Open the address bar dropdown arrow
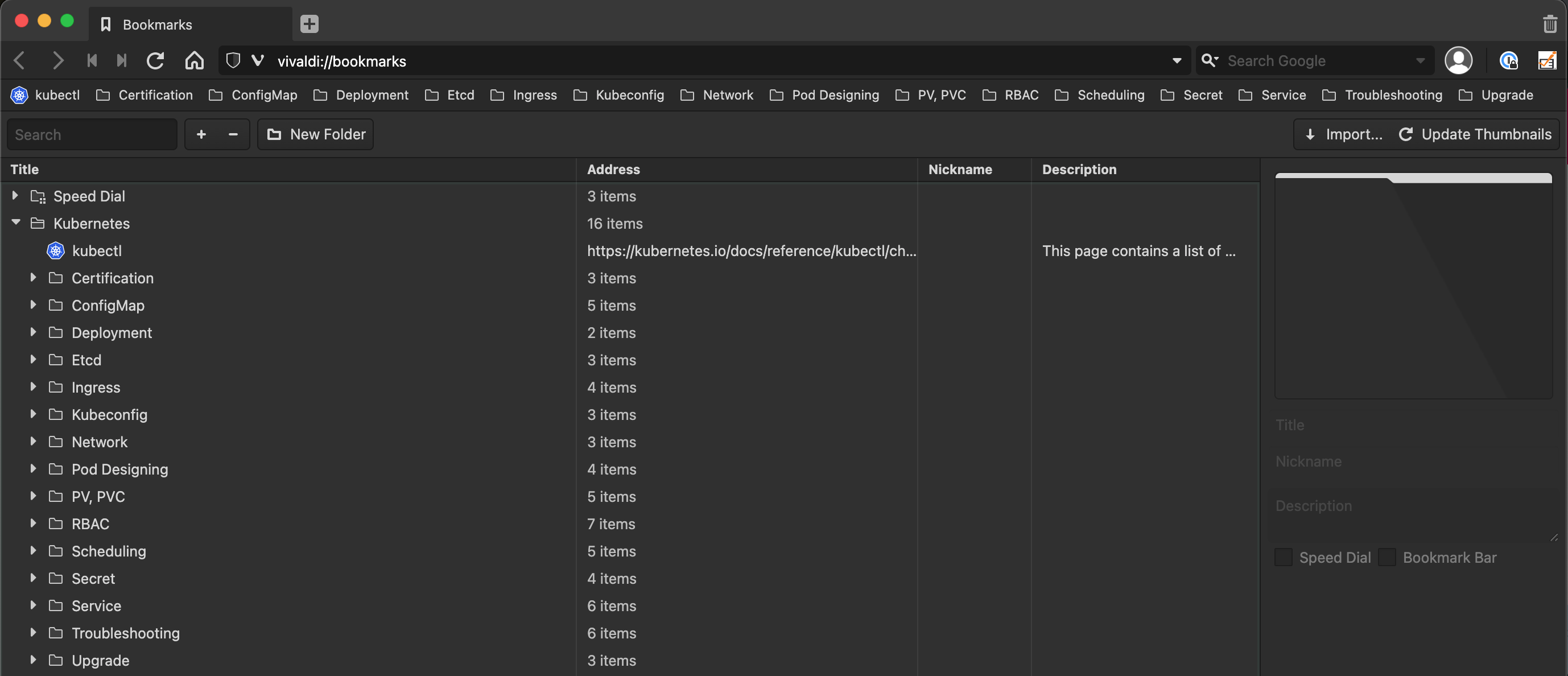1568x676 pixels. (1177, 61)
